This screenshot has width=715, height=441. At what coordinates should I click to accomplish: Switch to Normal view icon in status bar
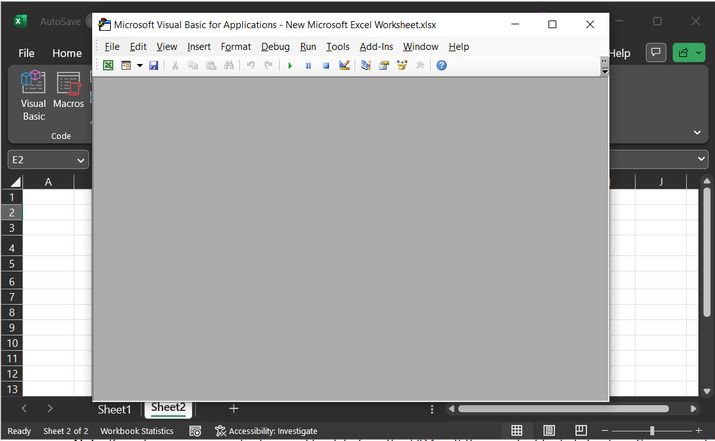(x=517, y=430)
